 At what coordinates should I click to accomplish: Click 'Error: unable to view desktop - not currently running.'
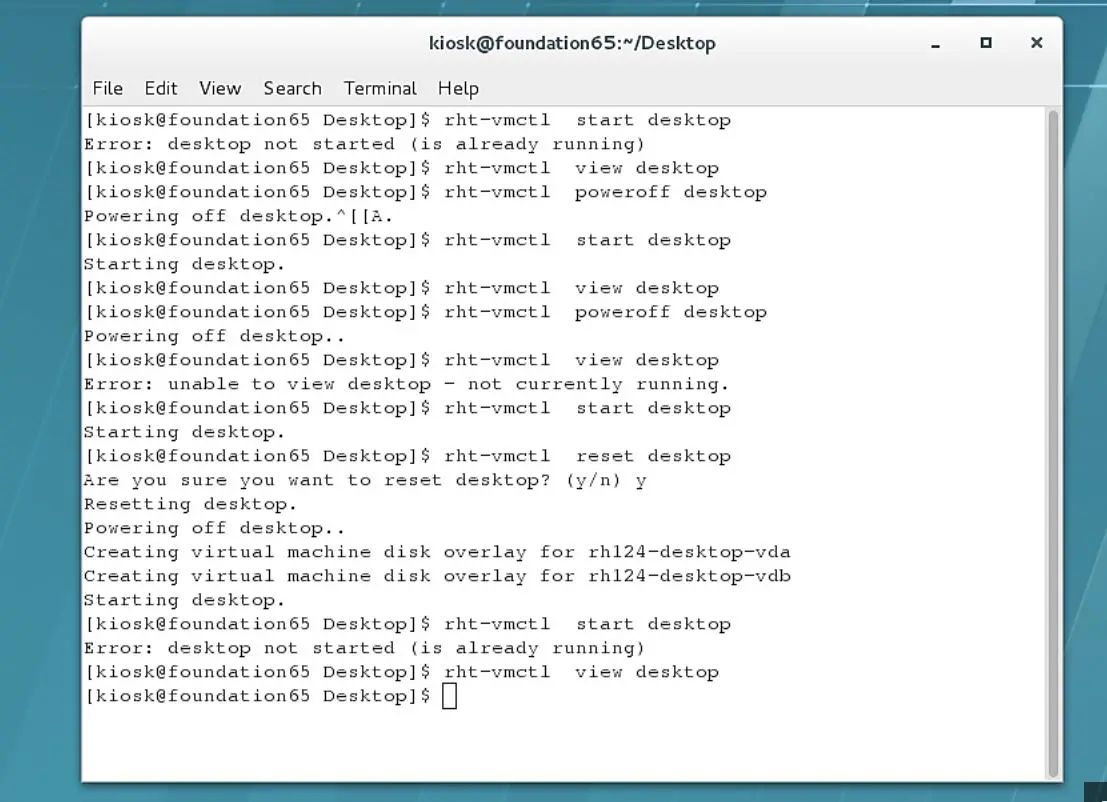coord(406,384)
